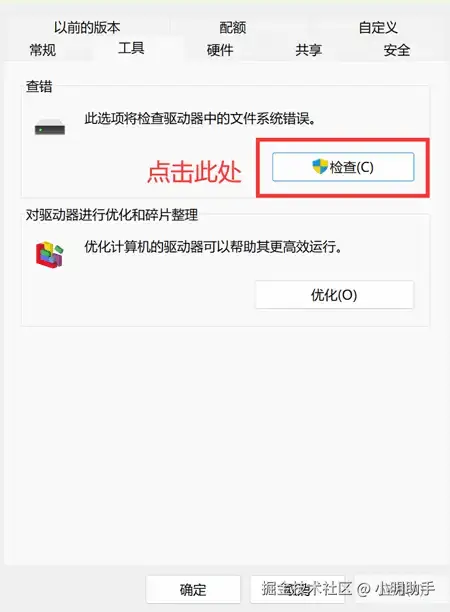Click the 优化(O) button
The width and height of the screenshot is (450, 612).
tap(334, 295)
